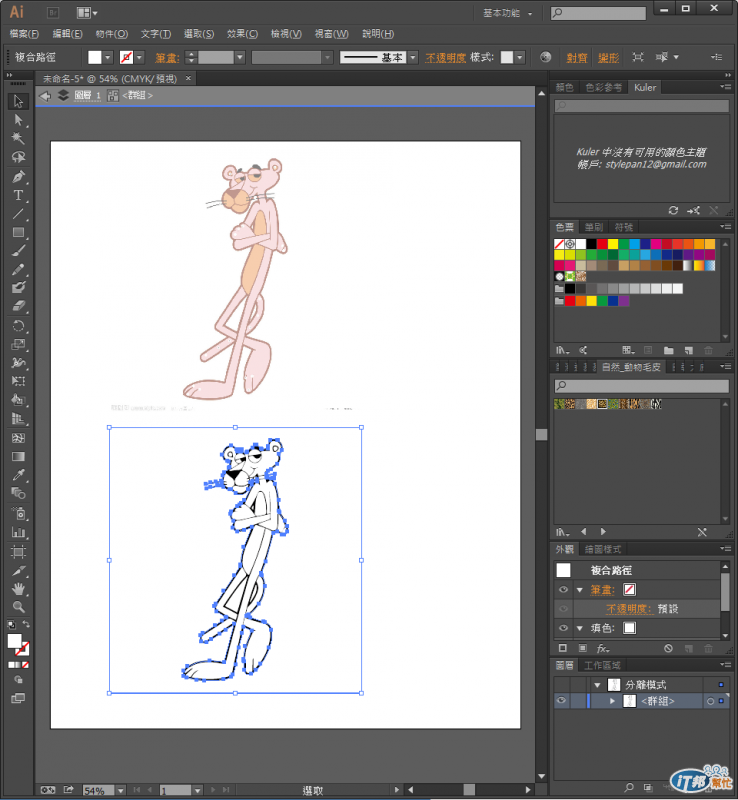Toggle visibility of the fill attribute
The width and height of the screenshot is (738, 800).
563,628
